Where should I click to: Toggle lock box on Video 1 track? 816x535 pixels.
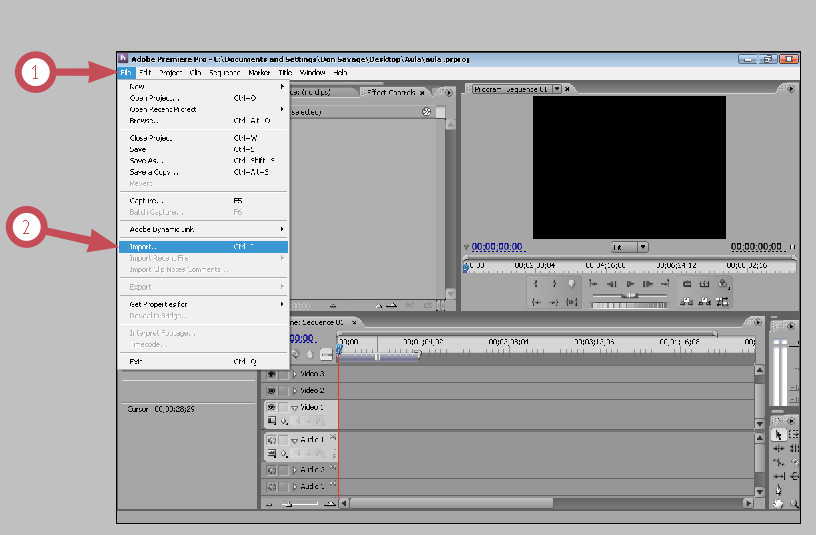point(284,407)
